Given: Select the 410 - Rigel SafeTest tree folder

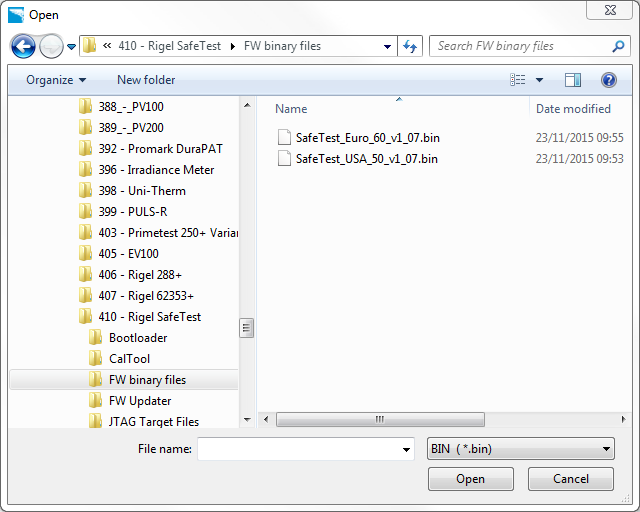Looking at the screenshot, I should (150, 317).
